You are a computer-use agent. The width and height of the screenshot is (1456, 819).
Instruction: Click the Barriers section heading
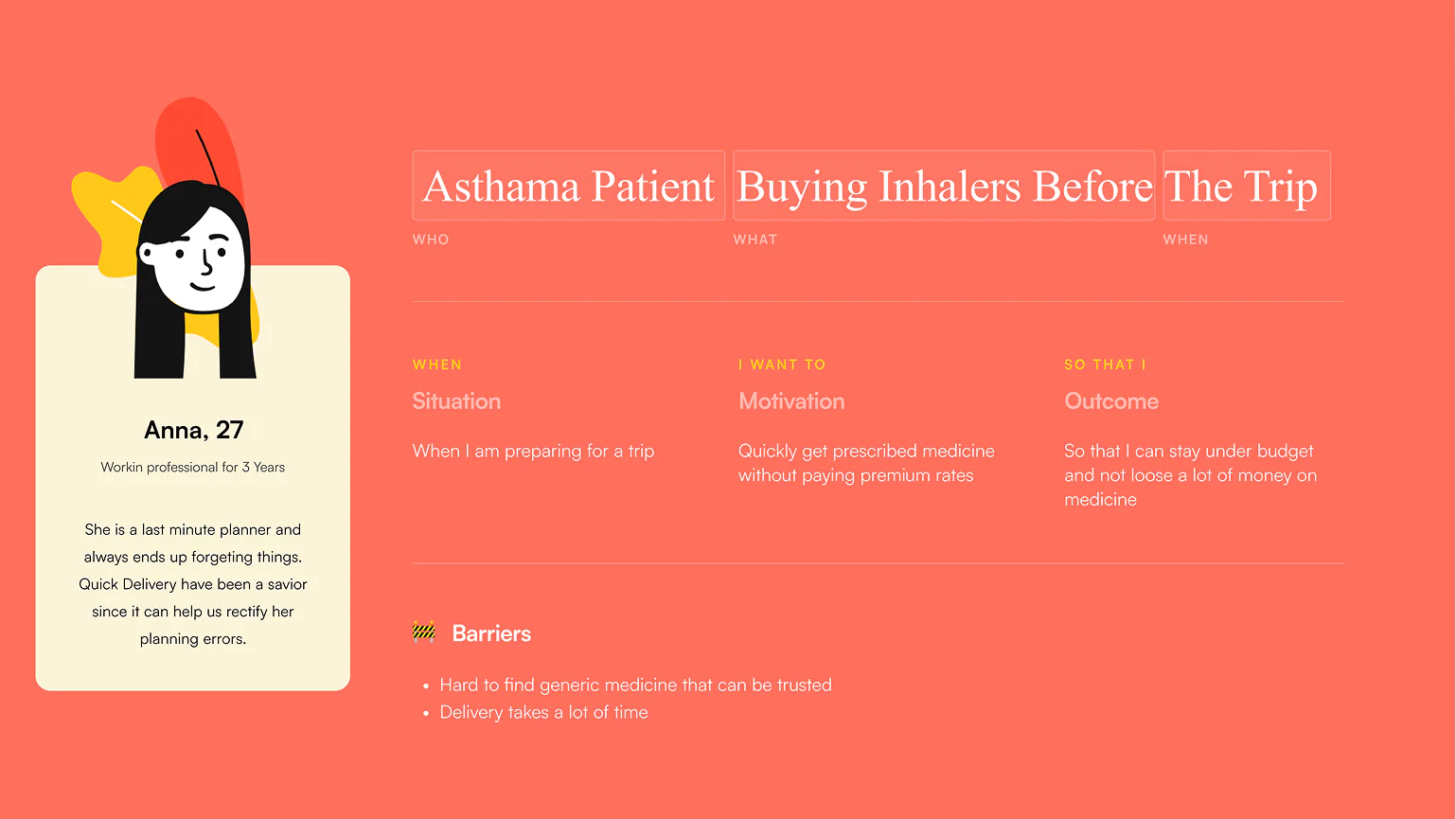tap(491, 633)
